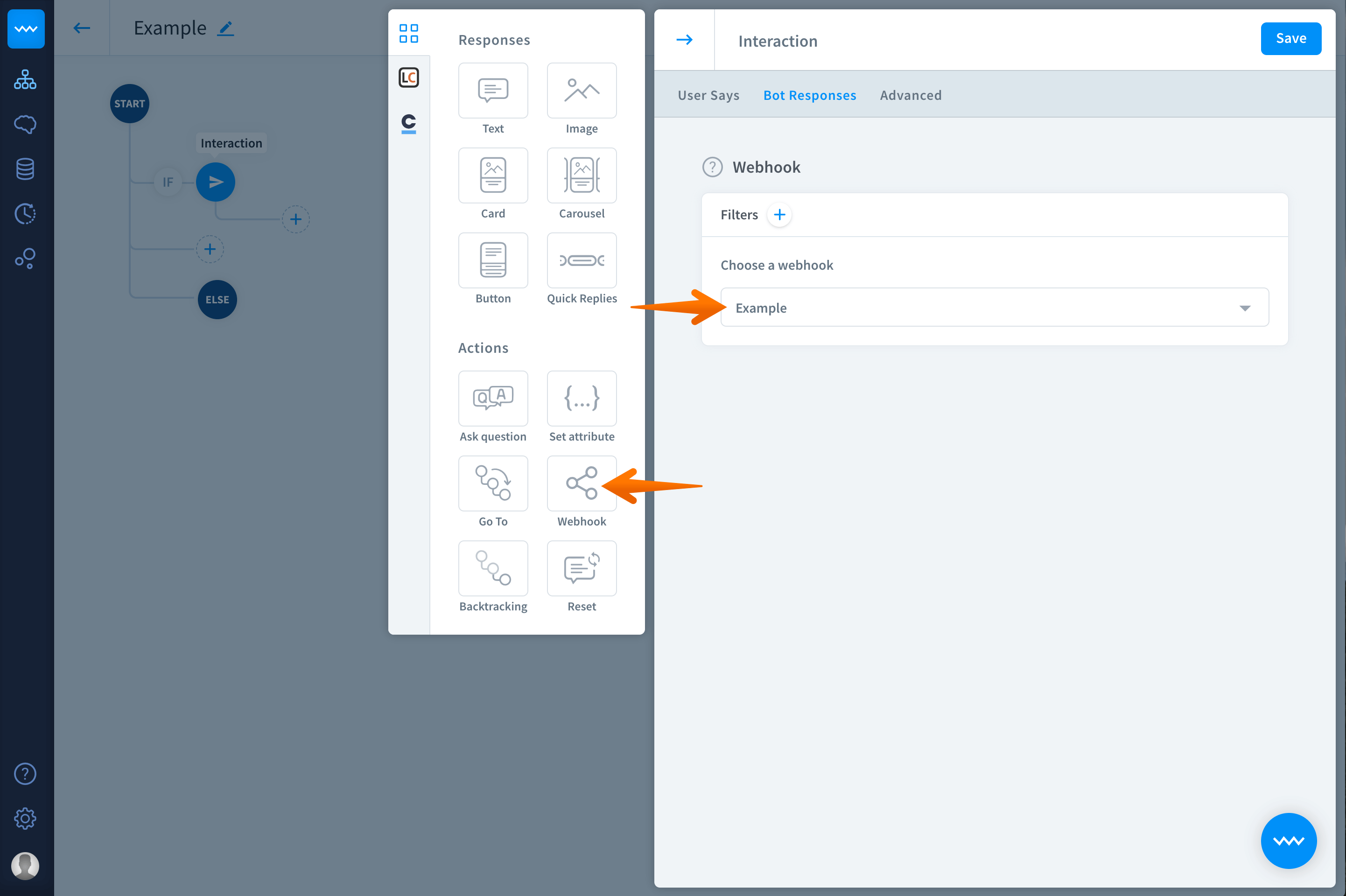The image size is (1346, 896).
Task: Select the Set attribute action
Action: (581, 399)
